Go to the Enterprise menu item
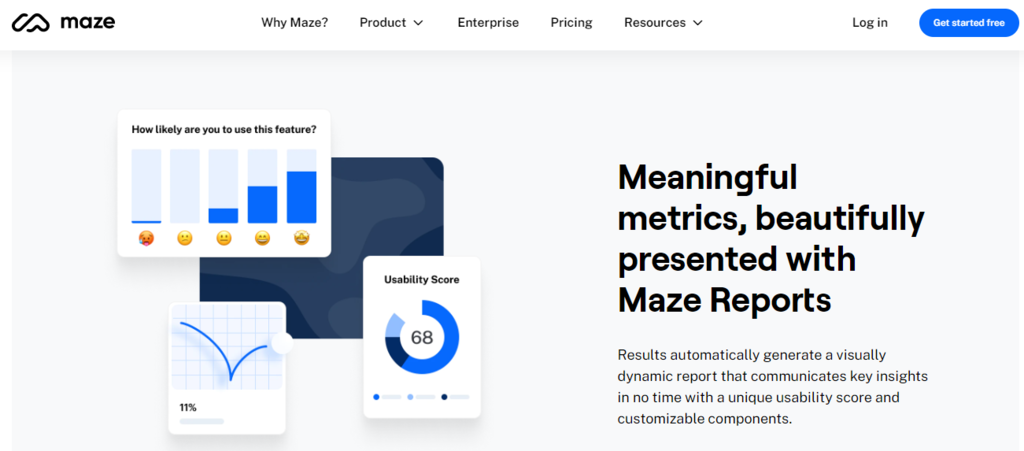This screenshot has width=1024, height=451. click(x=488, y=22)
